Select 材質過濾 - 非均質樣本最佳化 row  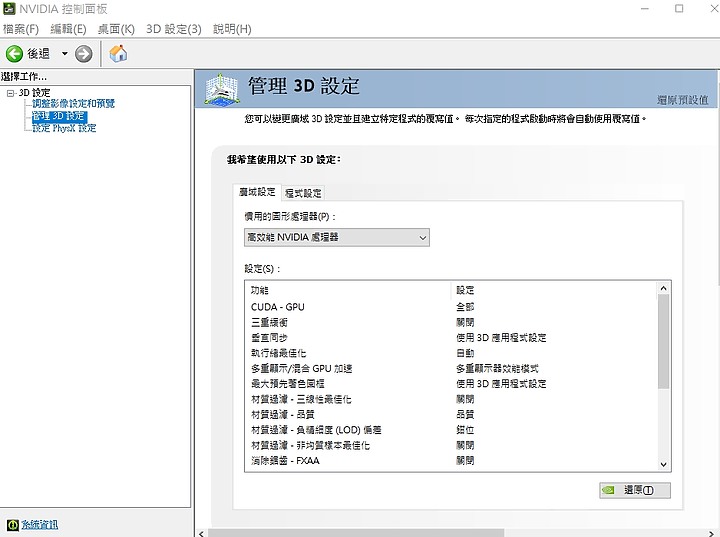(x=451, y=445)
